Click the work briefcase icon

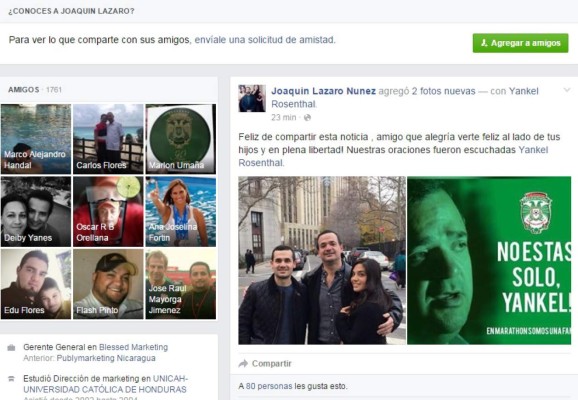(11, 347)
